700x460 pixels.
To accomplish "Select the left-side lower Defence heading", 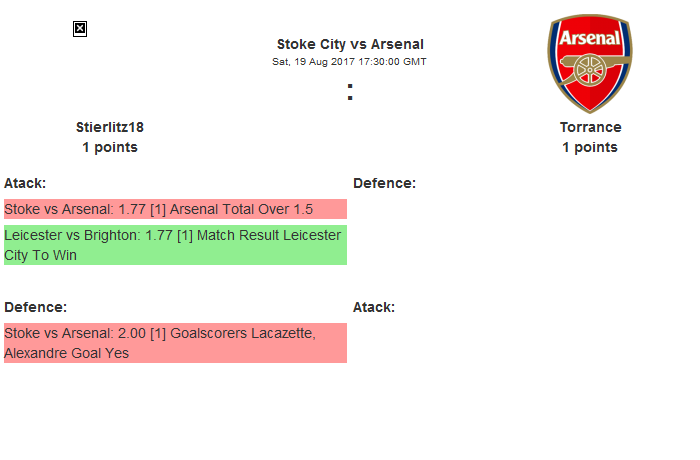I will click(x=35, y=307).
